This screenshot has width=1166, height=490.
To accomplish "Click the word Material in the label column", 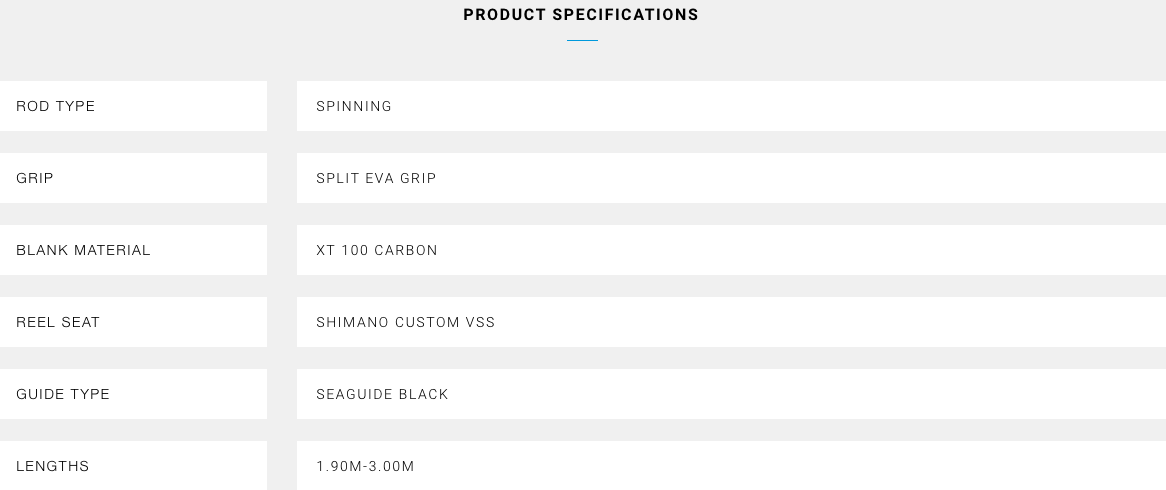I will point(115,251).
